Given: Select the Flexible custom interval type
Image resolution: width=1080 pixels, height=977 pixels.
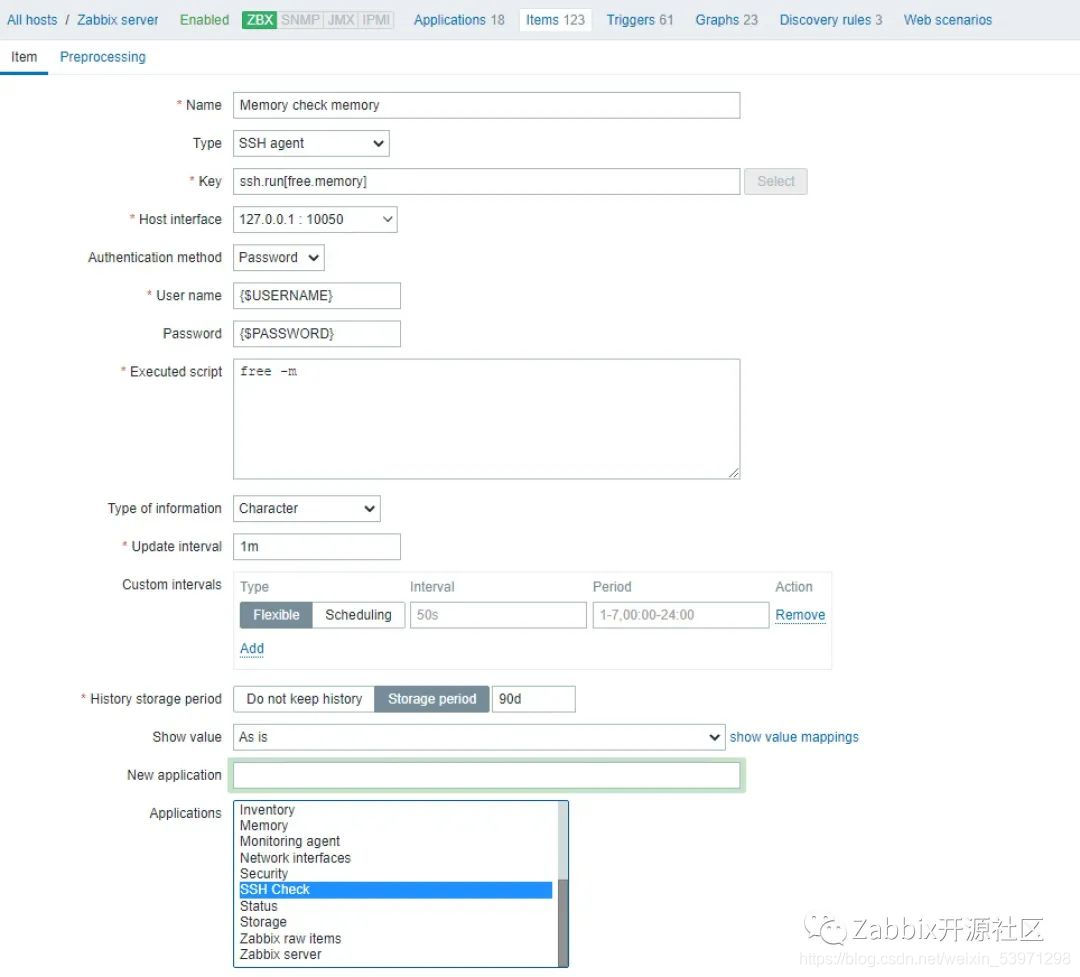Looking at the screenshot, I should [x=276, y=615].
